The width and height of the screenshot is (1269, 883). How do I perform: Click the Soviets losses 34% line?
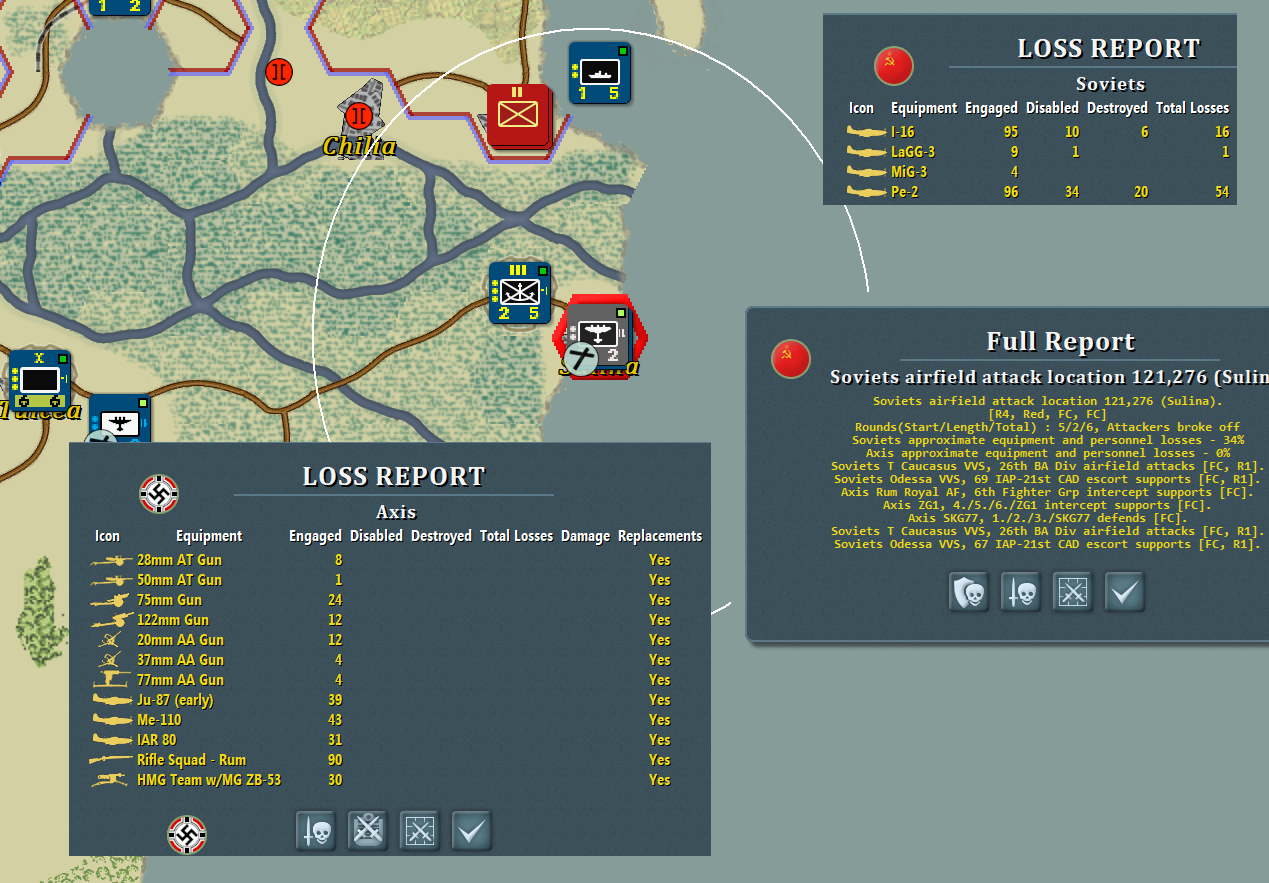[1046, 440]
